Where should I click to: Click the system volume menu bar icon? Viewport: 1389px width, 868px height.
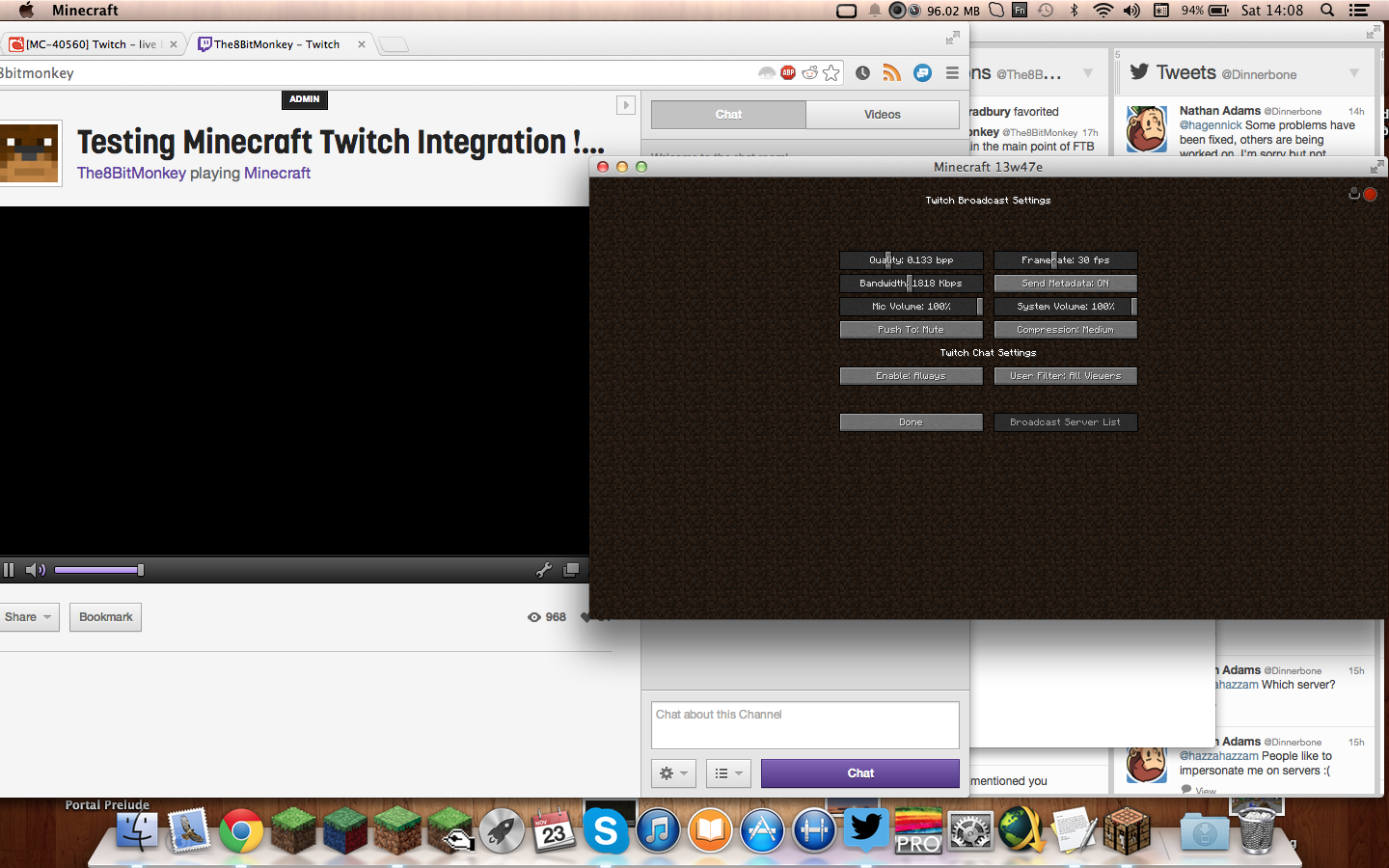coord(1131,11)
